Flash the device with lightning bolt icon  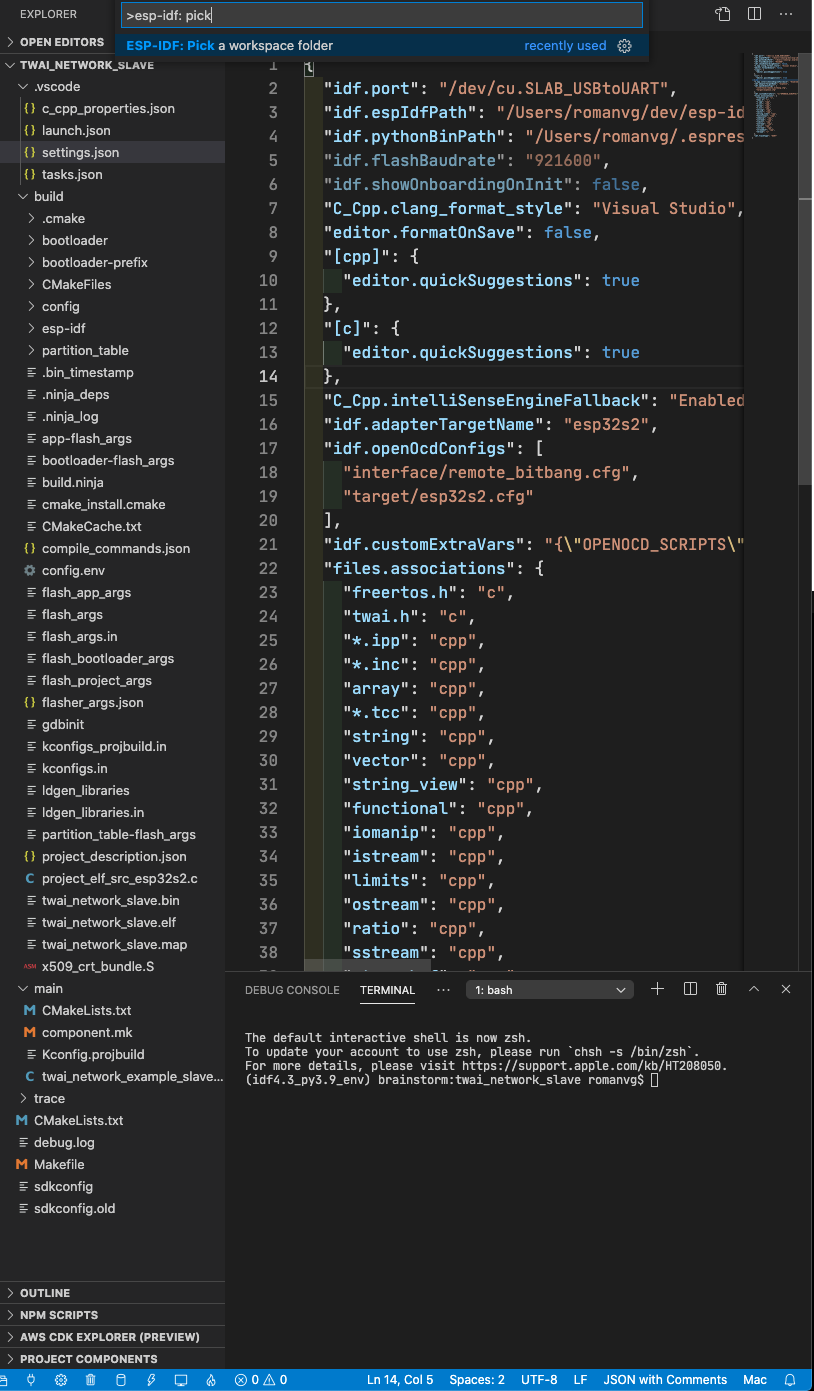tap(151, 1379)
